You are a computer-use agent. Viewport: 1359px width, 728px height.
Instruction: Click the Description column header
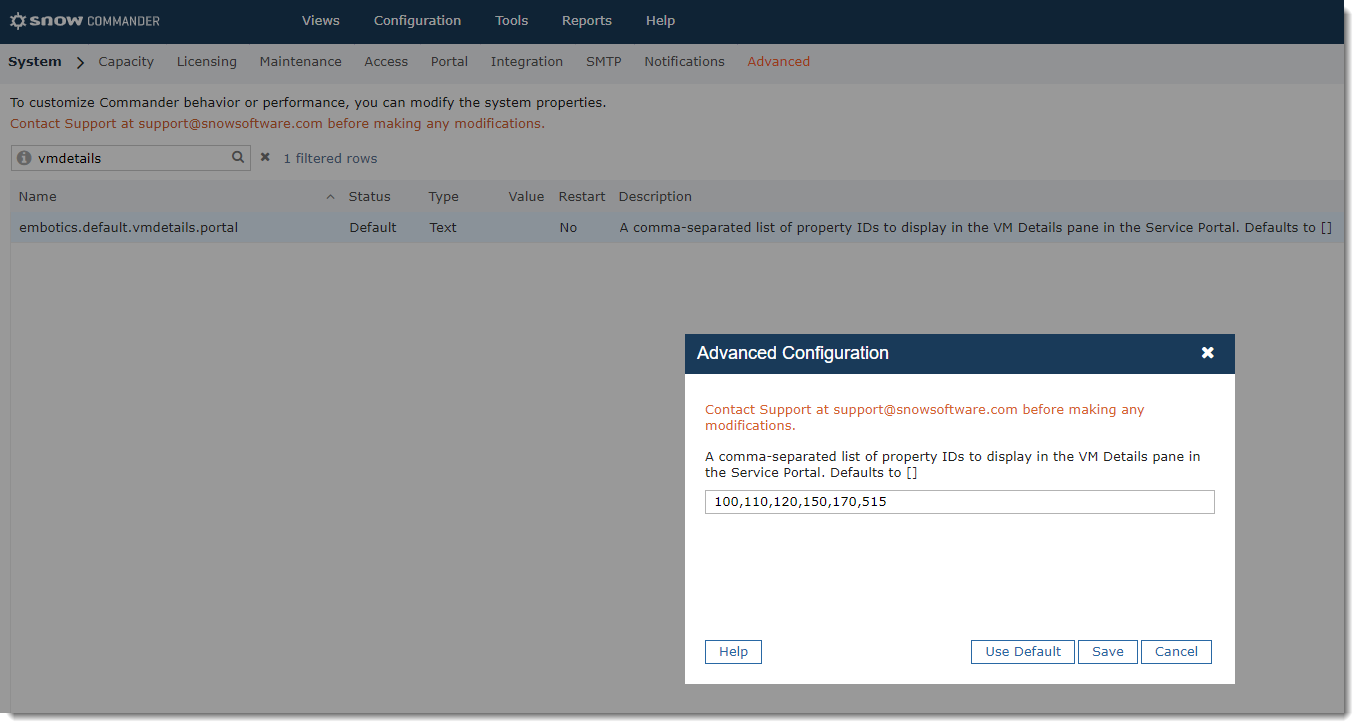[x=655, y=197]
